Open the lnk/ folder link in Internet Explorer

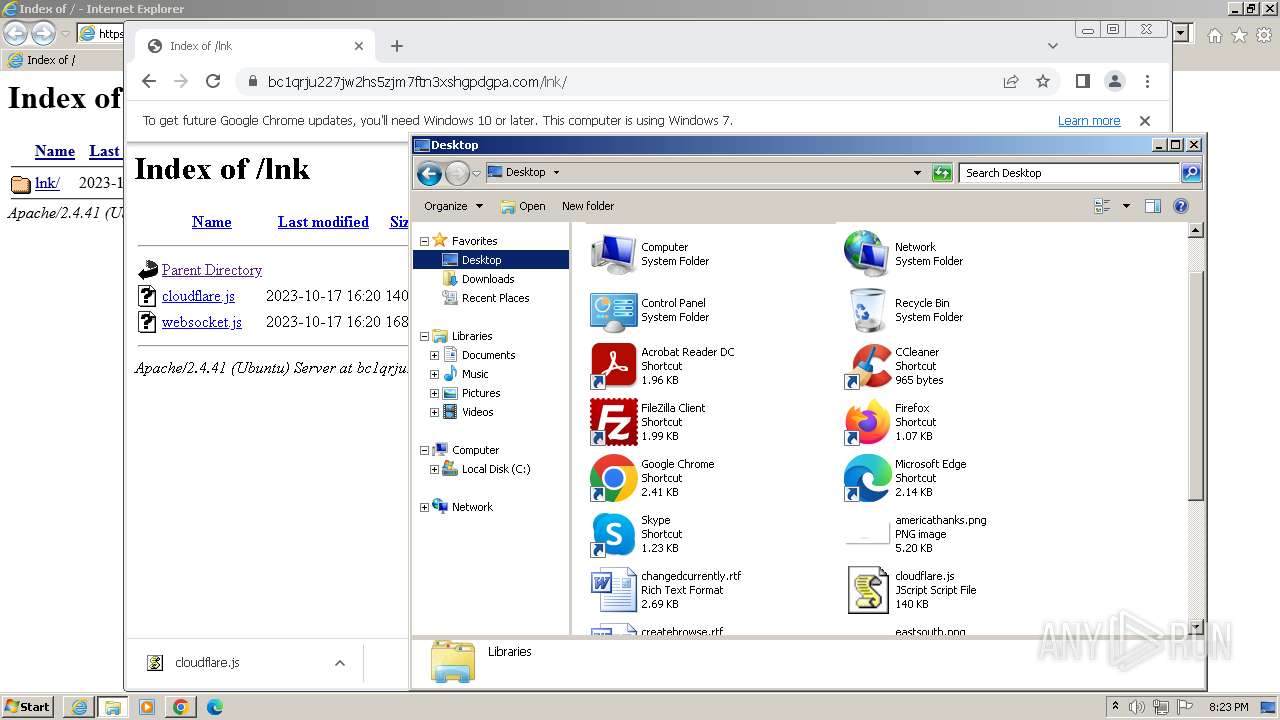(47, 183)
